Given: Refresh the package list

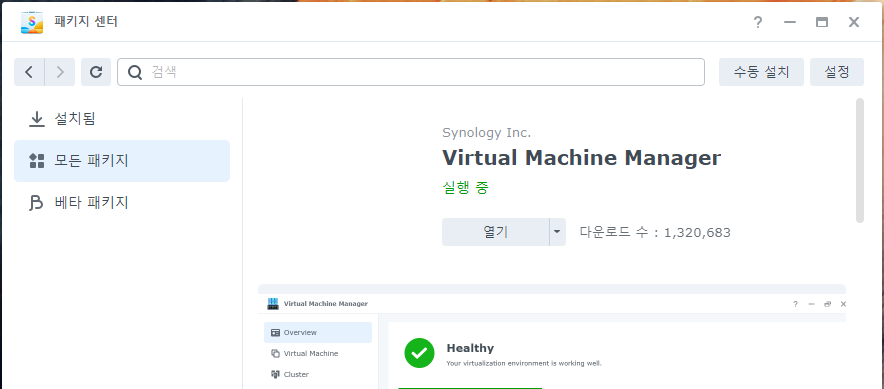Looking at the screenshot, I should click(96, 72).
